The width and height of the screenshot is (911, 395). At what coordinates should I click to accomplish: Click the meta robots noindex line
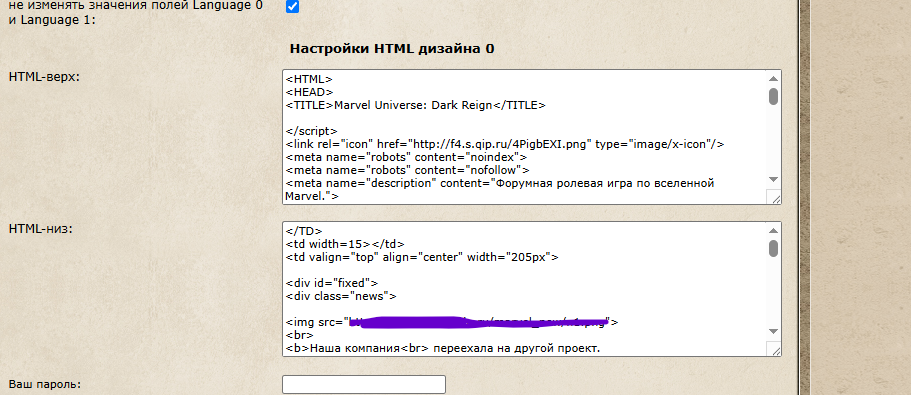point(406,157)
